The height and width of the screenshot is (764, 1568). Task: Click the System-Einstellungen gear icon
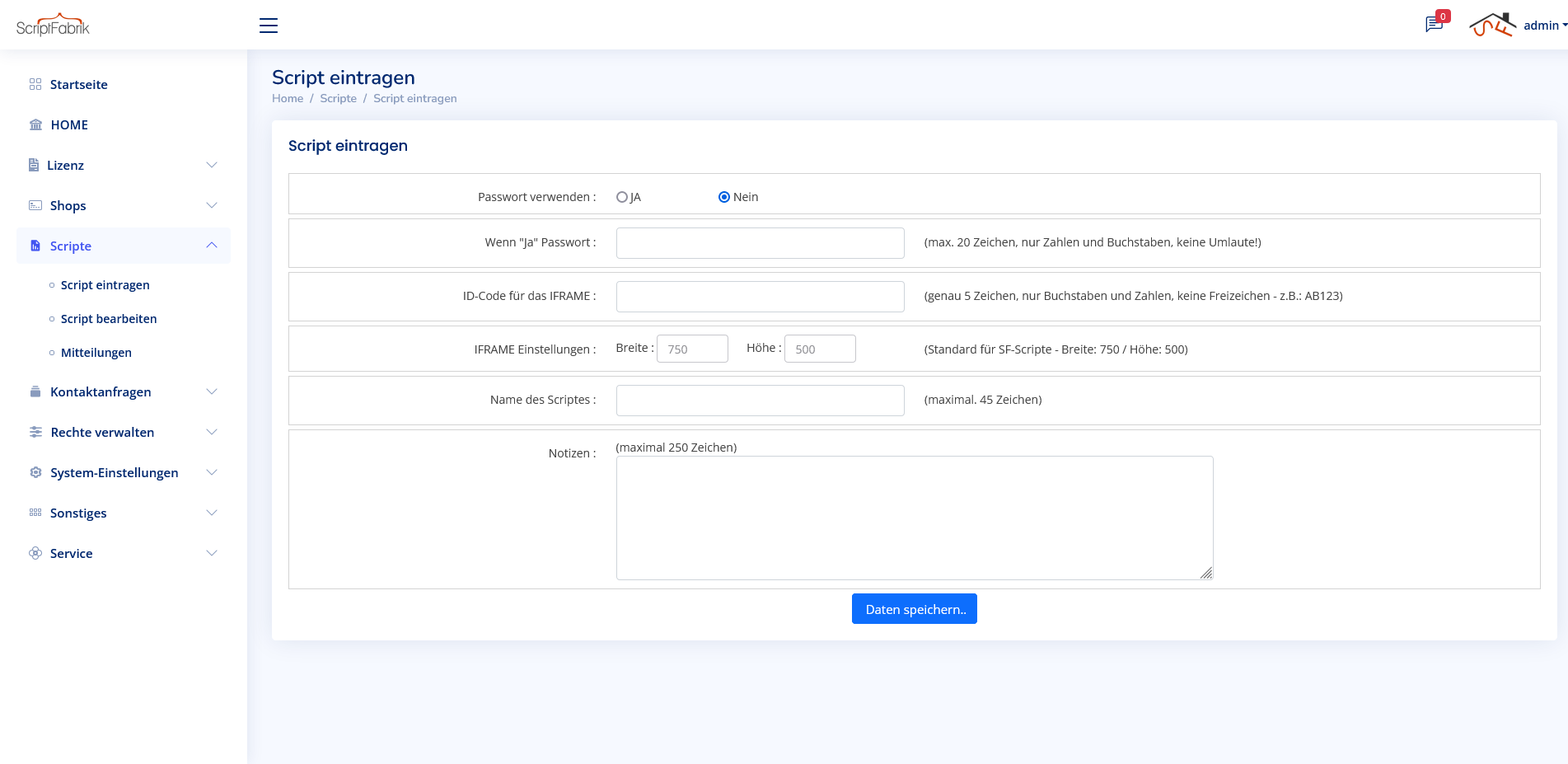[35, 472]
